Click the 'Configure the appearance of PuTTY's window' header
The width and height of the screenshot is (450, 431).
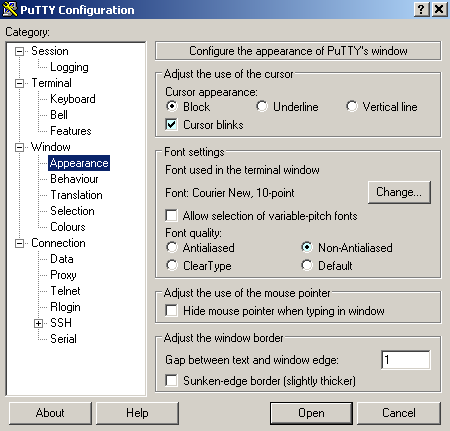pyautogui.click(x=298, y=51)
